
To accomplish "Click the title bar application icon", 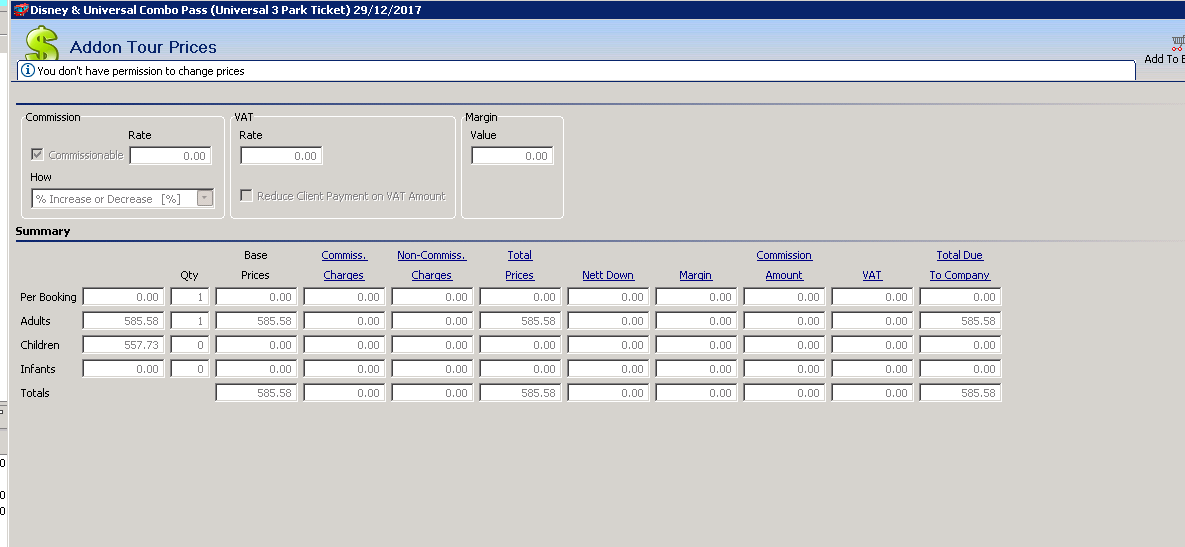I will 21,10.
